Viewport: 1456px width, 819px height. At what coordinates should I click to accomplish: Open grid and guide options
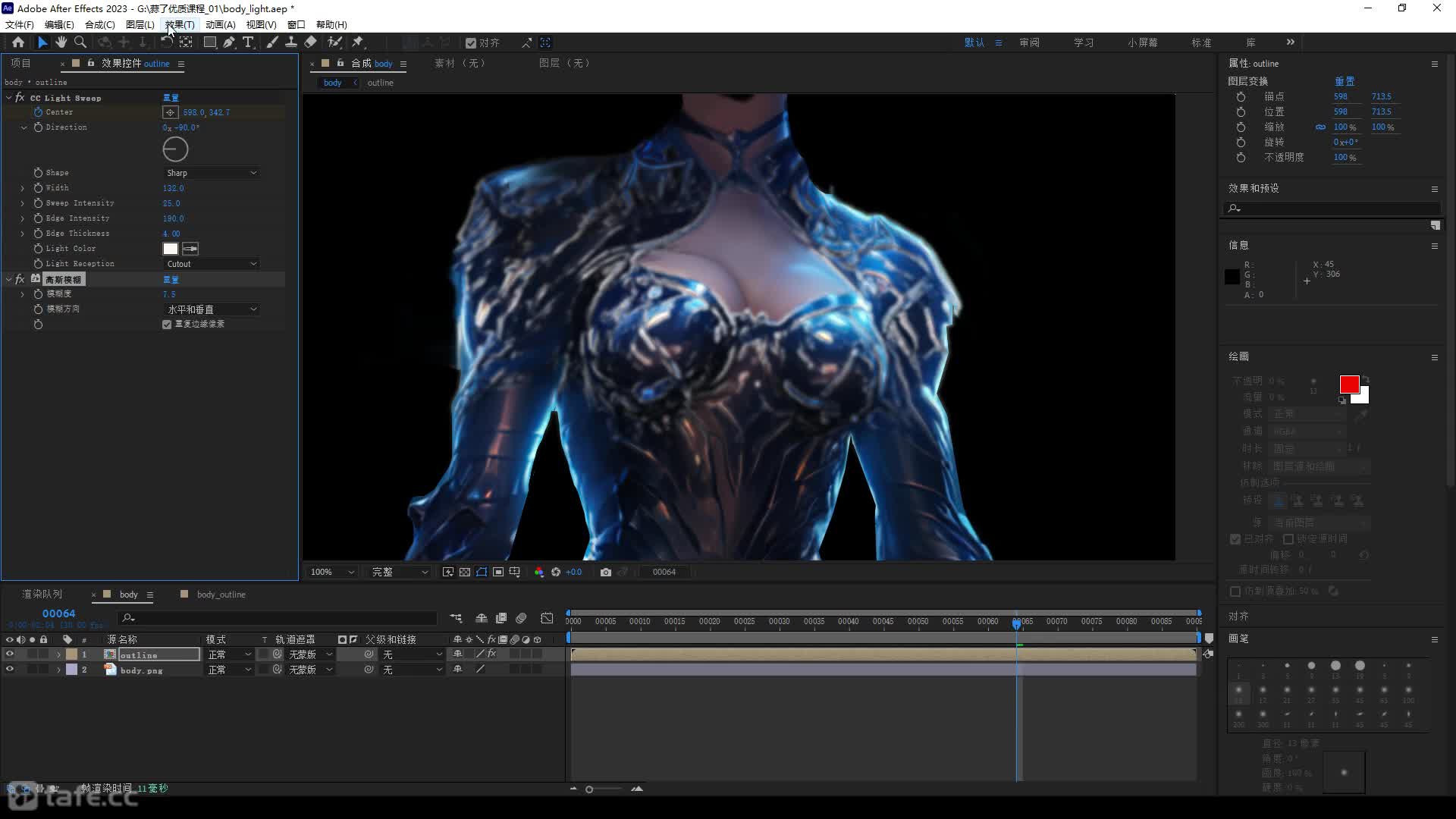[515, 573]
